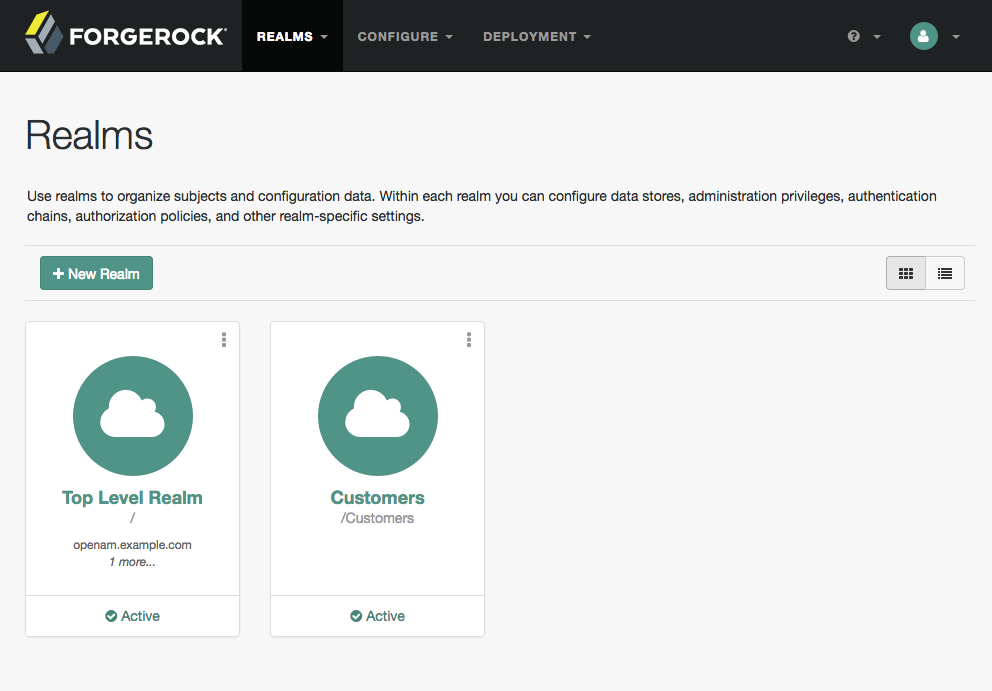Click the ForgeRock logo

tap(125, 34)
